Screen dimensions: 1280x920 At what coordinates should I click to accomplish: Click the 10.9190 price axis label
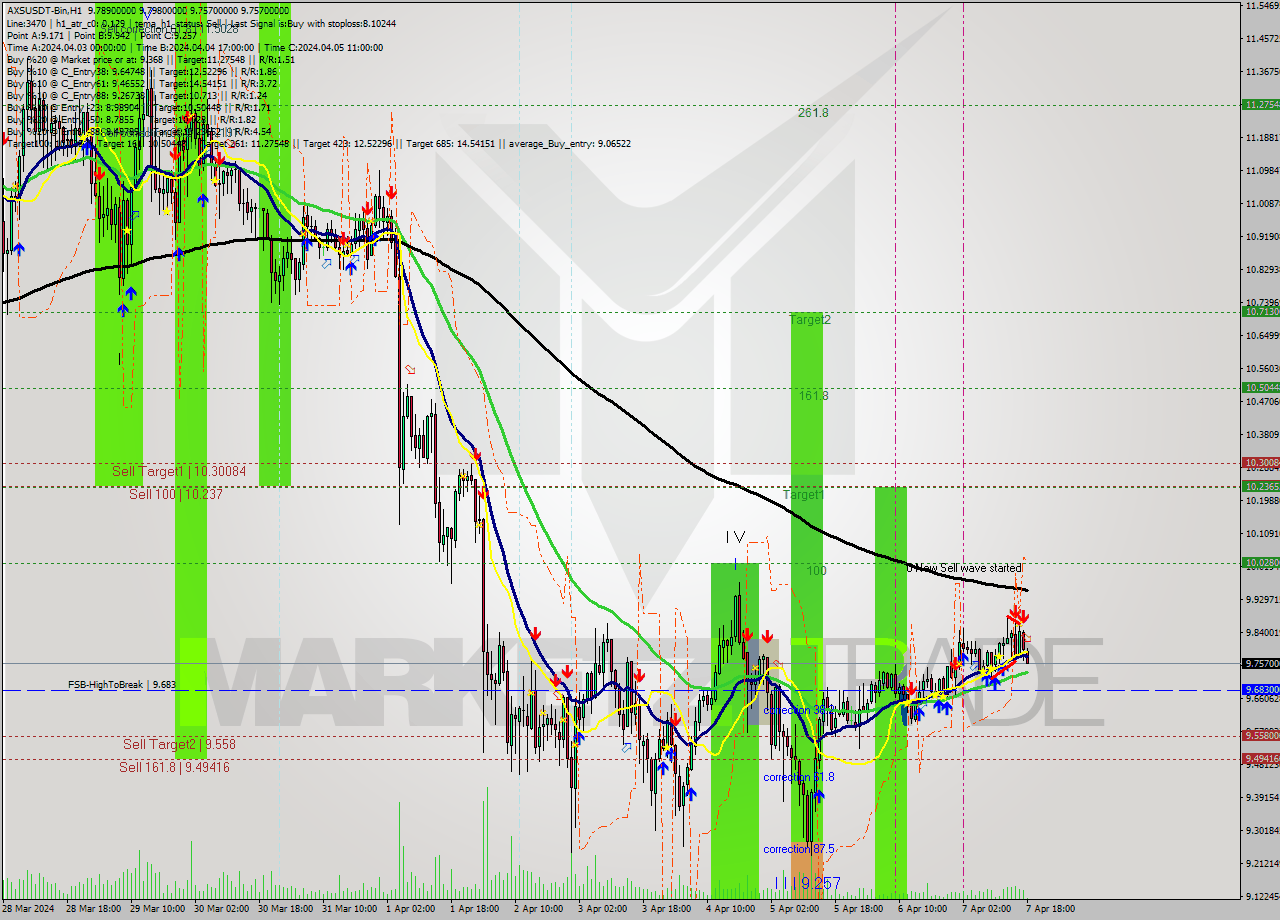(1262, 237)
